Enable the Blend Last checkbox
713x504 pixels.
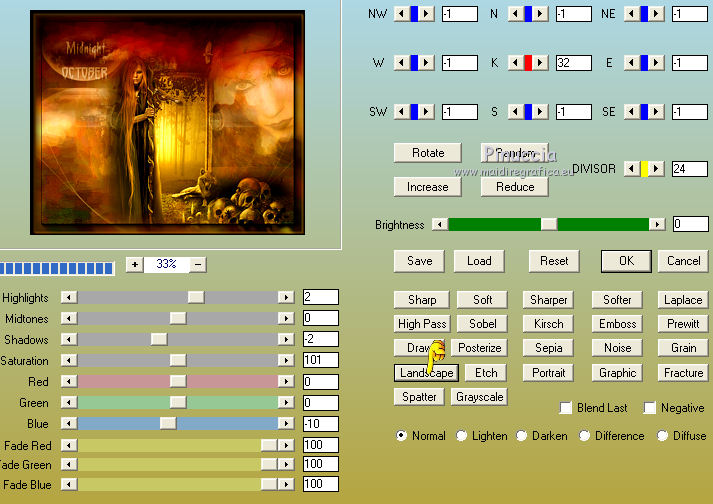(566, 408)
